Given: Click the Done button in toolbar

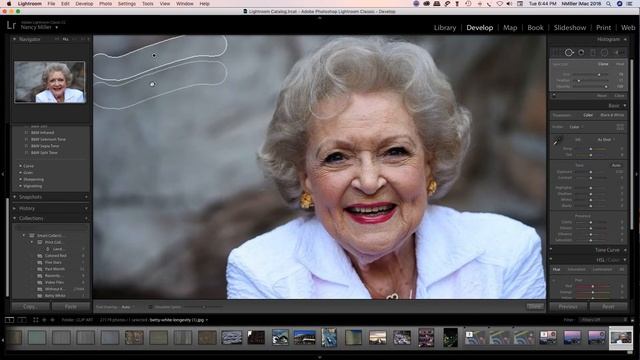Looking at the screenshot, I should click(x=535, y=307).
